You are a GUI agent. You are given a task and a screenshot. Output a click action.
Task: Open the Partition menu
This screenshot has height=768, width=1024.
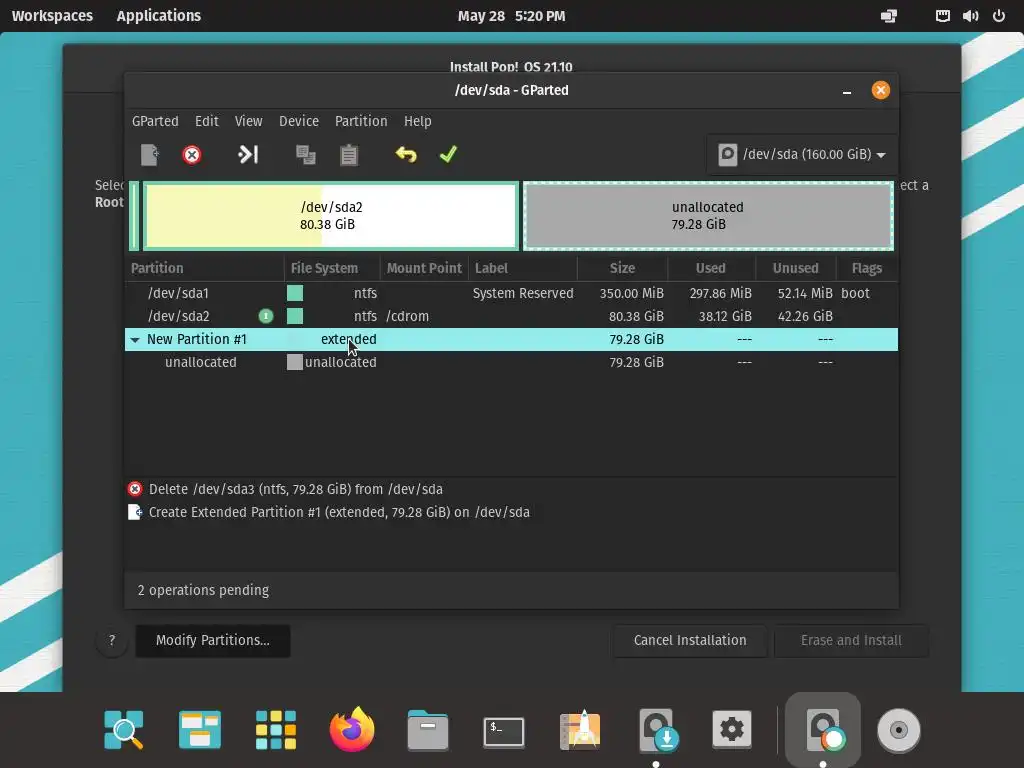pos(360,121)
